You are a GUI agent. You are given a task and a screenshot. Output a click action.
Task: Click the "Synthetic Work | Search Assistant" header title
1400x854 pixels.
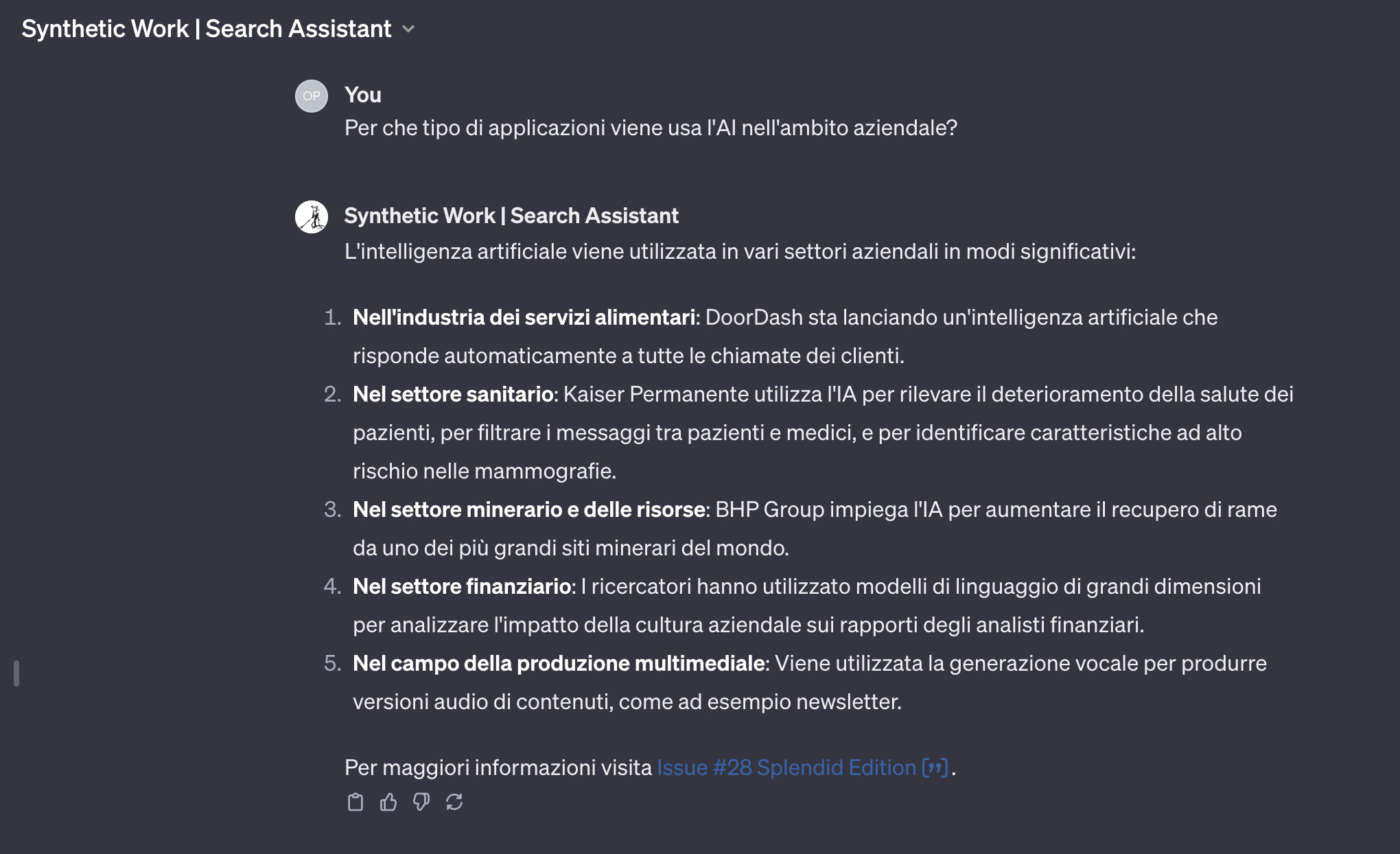coord(206,29)
